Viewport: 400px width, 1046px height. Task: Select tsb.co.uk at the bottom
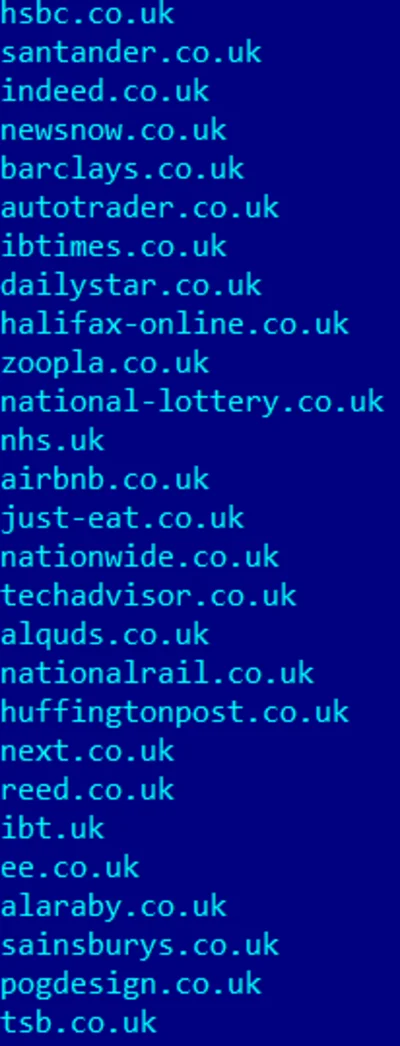point(79,1021)
